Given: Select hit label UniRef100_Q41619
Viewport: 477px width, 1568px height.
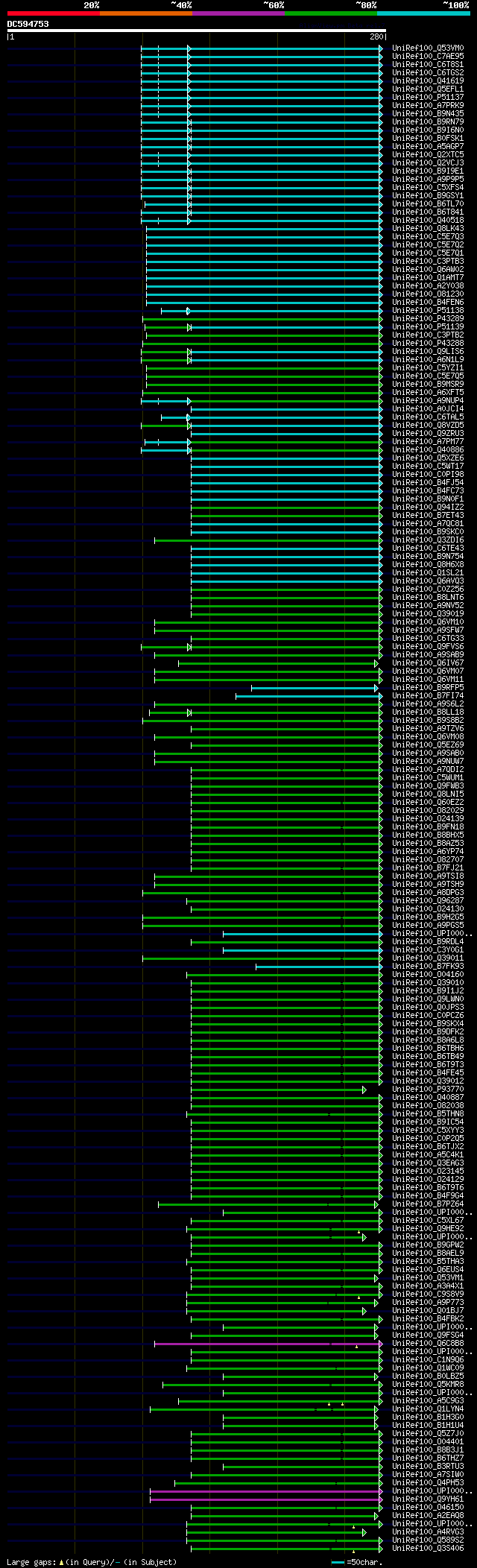Looking at the screenshot, I should point(428,80).
